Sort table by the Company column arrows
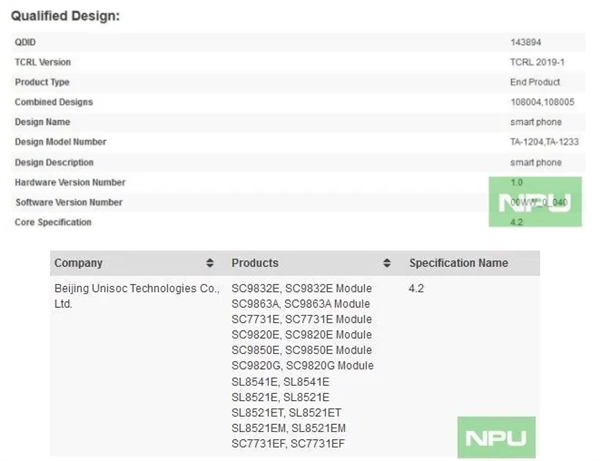The height and width of the screenshot is (461, 600). (x=210, y=263)
